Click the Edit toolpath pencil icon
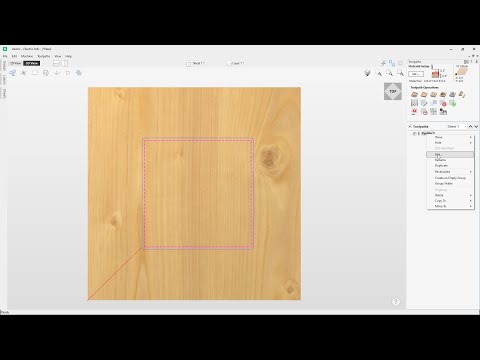 424,103
